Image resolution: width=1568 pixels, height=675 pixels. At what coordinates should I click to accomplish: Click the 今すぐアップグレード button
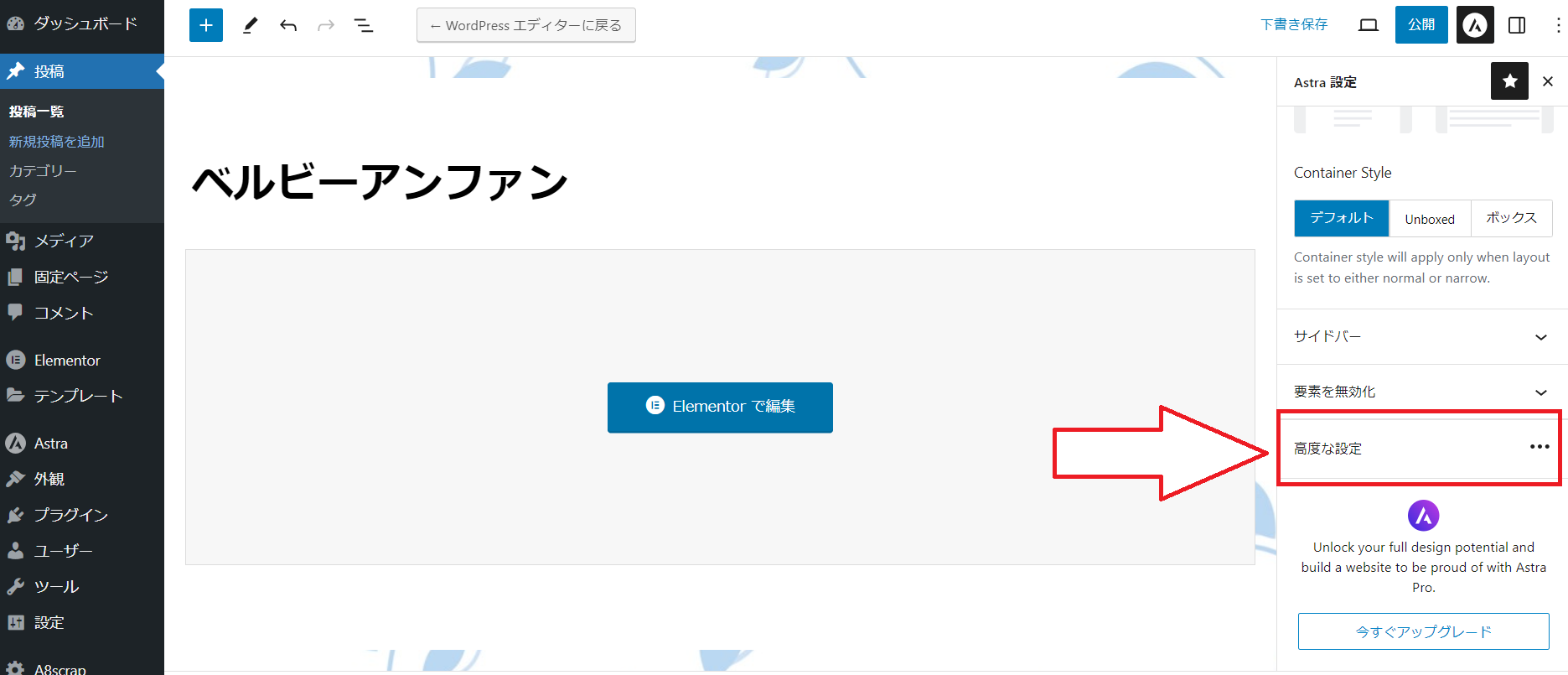(x=1423, y=631)
